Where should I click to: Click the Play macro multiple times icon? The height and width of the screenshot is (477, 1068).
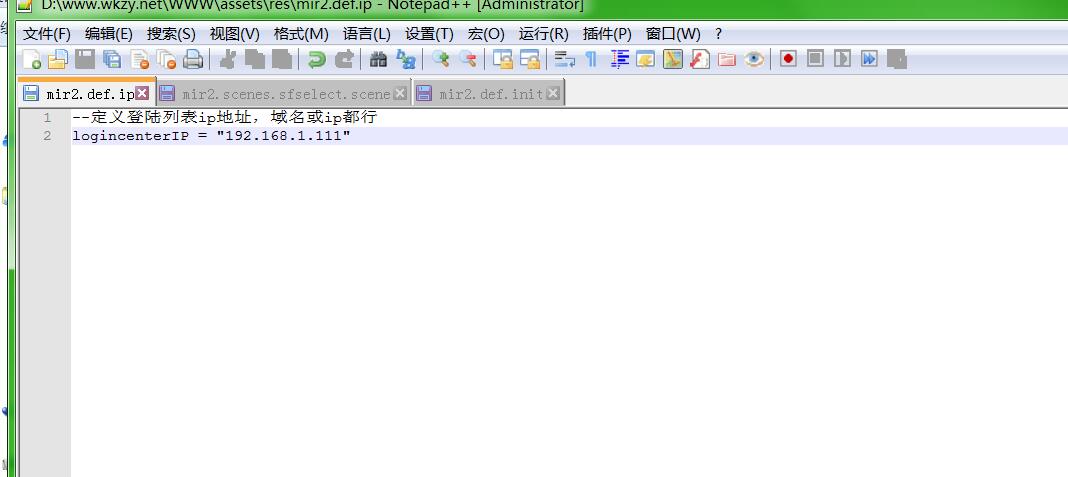(869, 59)
